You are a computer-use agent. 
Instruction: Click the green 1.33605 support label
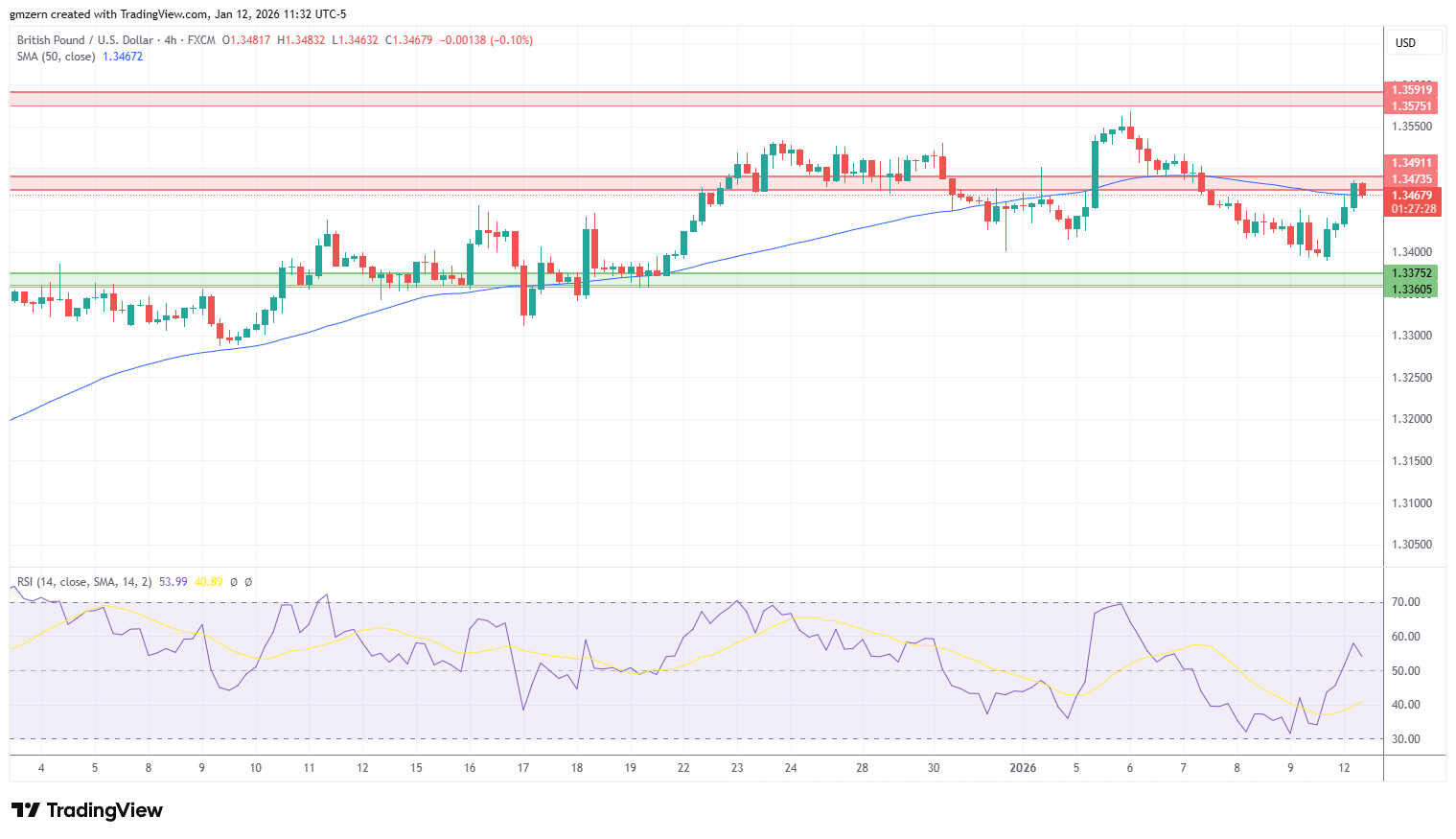pyautogui.click(x=1413, y=290)
